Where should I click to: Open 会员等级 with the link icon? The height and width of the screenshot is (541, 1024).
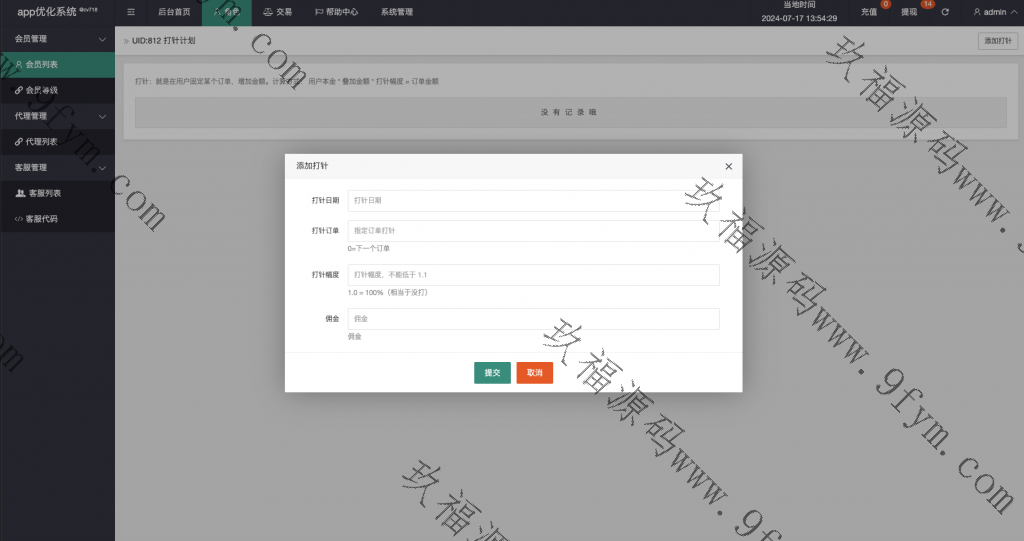40,90
